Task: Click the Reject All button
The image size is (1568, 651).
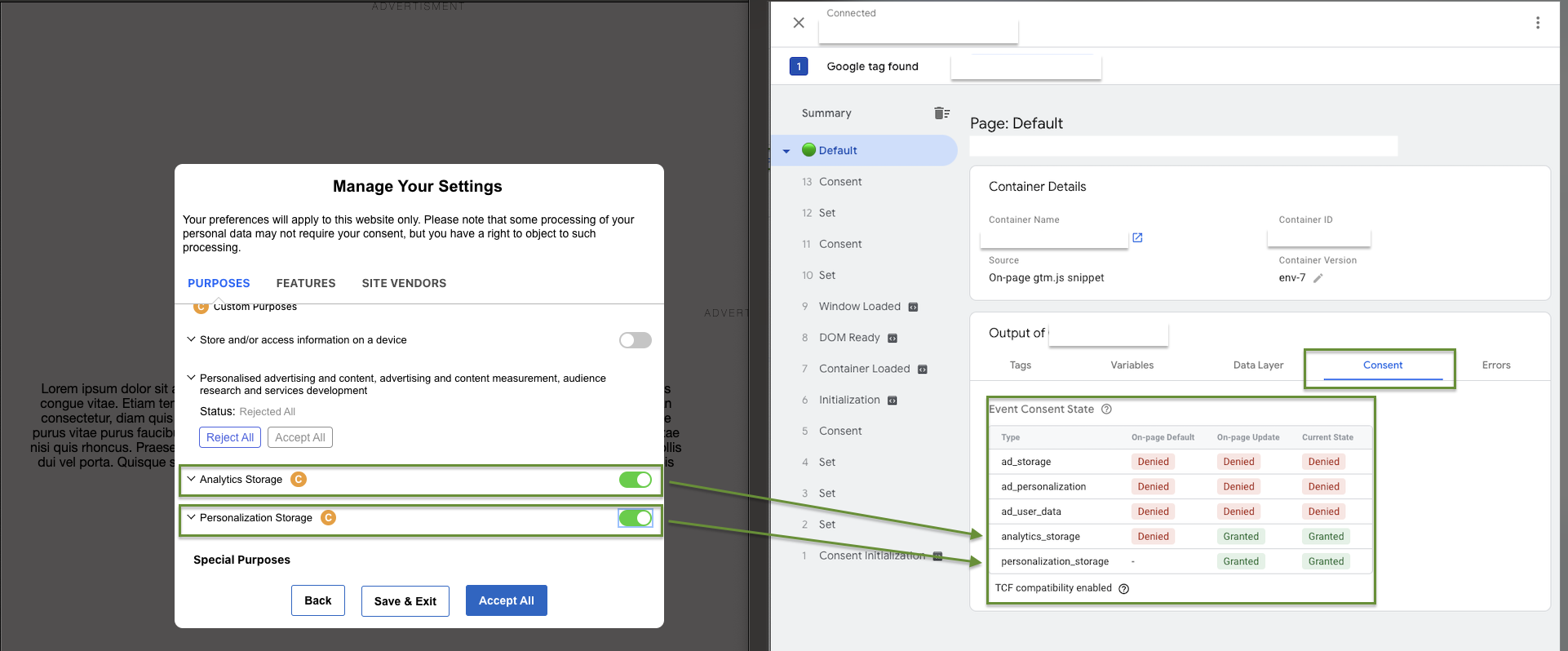Action: (230, 437)
